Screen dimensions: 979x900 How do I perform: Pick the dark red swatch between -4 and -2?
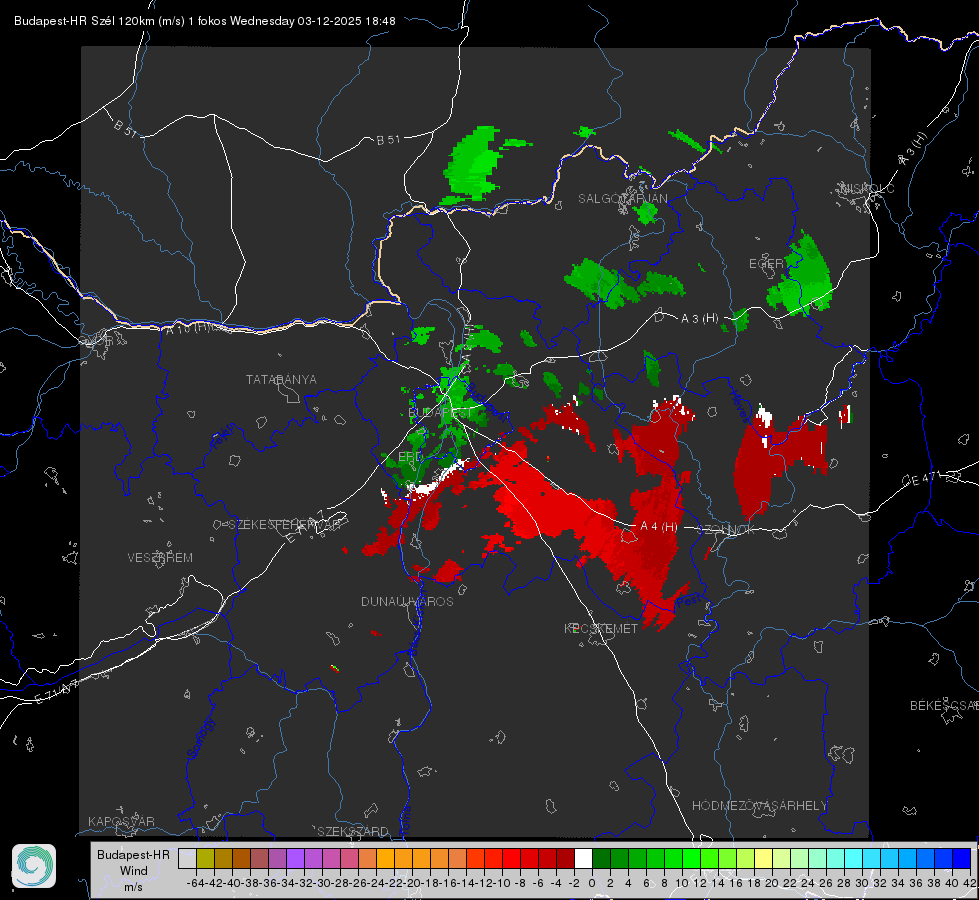pos(565,858)
